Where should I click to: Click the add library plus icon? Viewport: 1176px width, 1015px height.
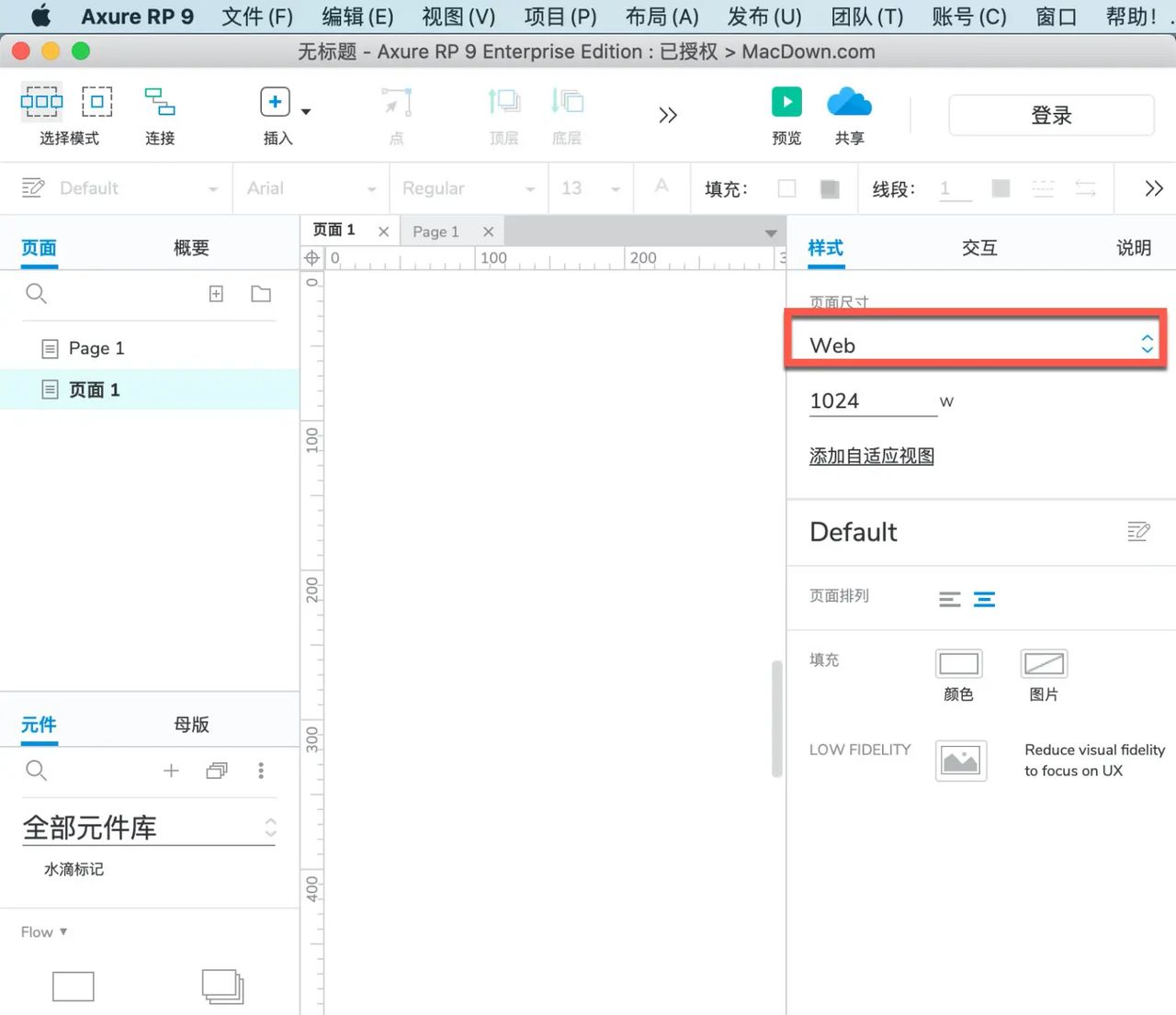[x=171, y=771]
